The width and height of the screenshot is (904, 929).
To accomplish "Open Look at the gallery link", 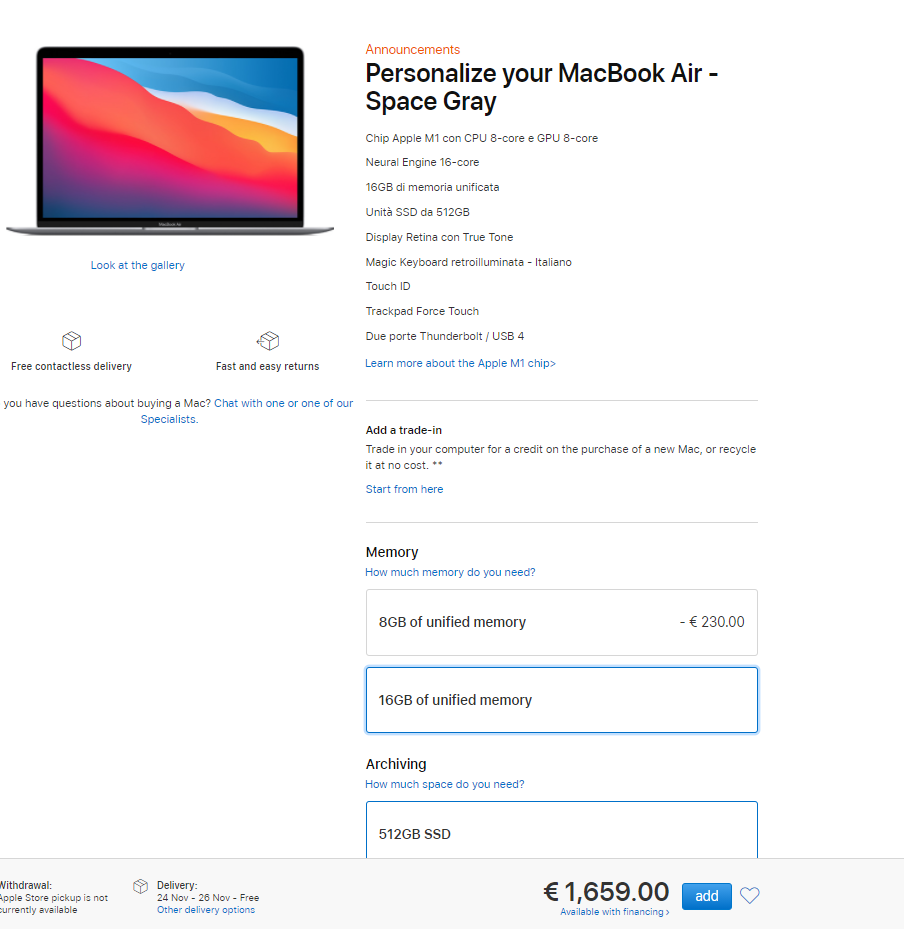I will point(137,265).
